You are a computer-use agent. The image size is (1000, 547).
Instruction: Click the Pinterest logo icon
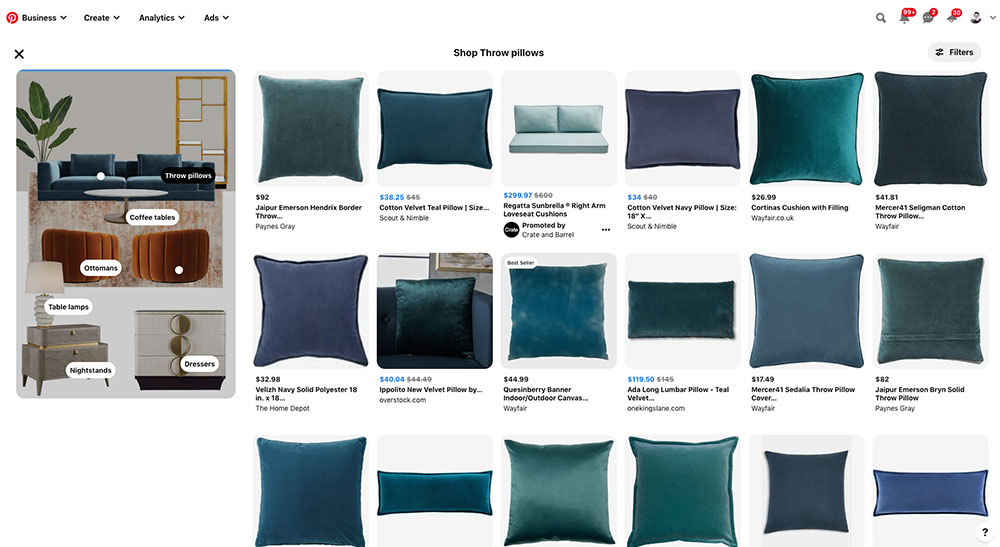tap(12, 18)
